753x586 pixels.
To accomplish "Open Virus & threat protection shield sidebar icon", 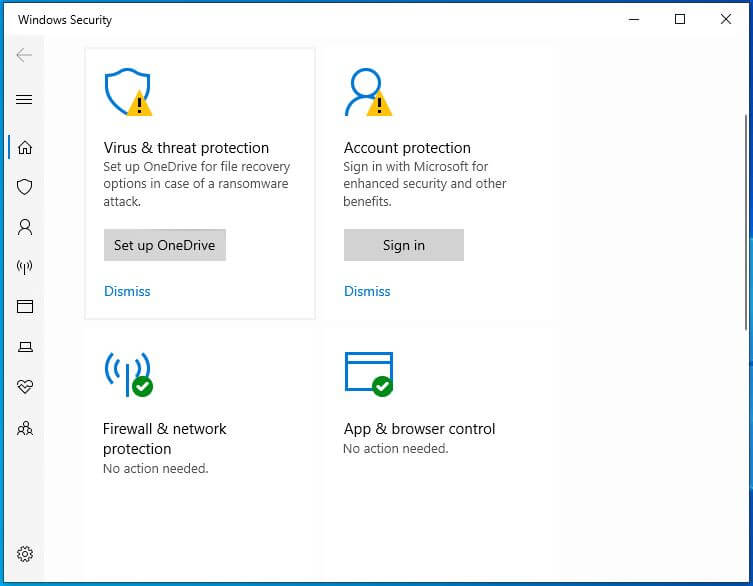I will (x=25, y=187).
